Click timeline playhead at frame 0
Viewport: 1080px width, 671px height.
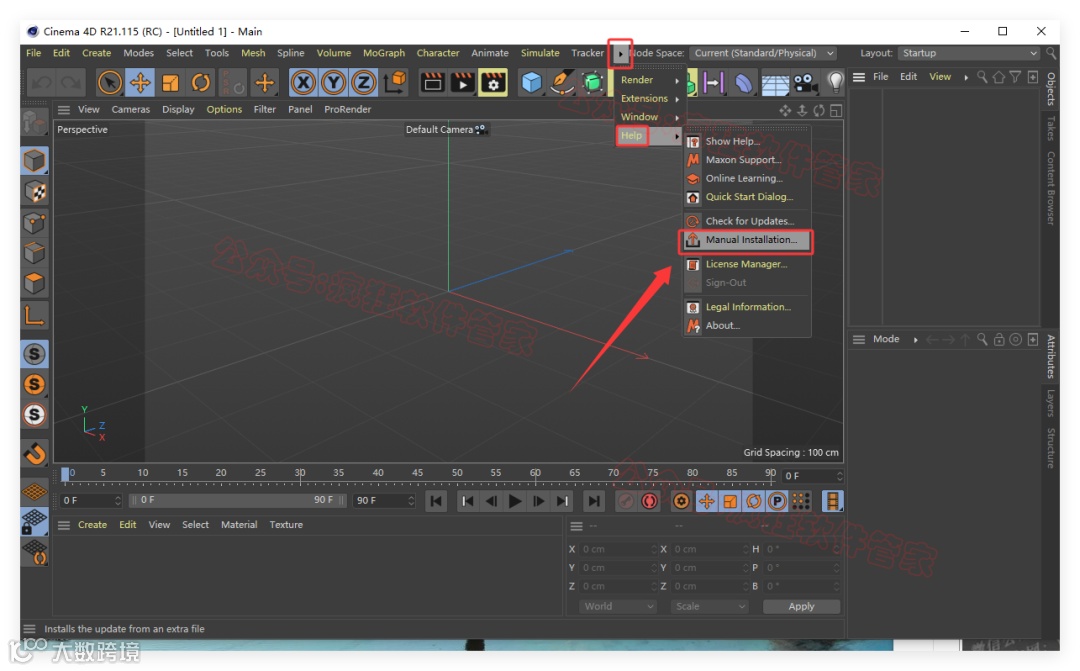pos(65,474)
